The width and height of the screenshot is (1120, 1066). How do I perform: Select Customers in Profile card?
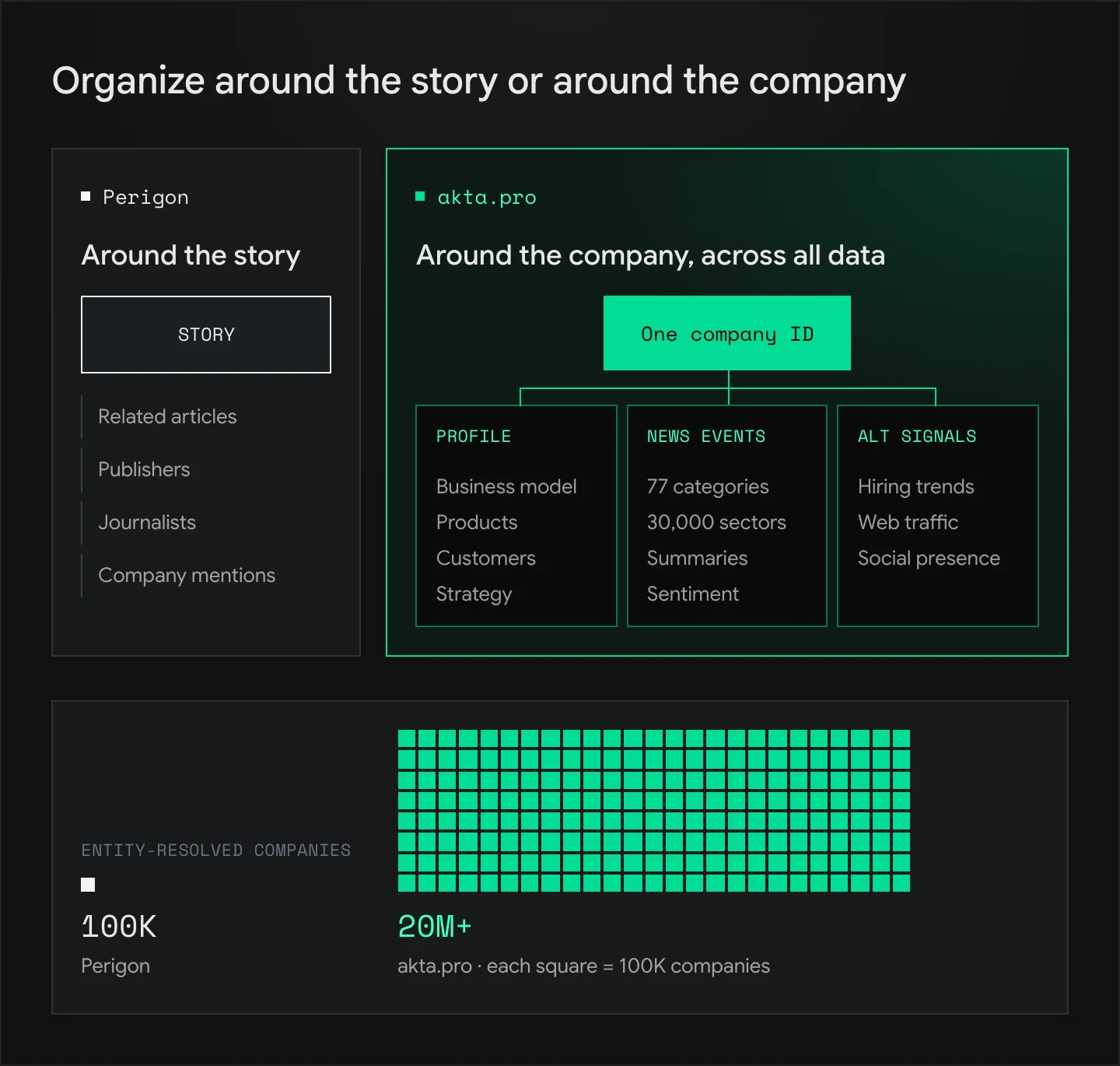click(x=486, y=558)
